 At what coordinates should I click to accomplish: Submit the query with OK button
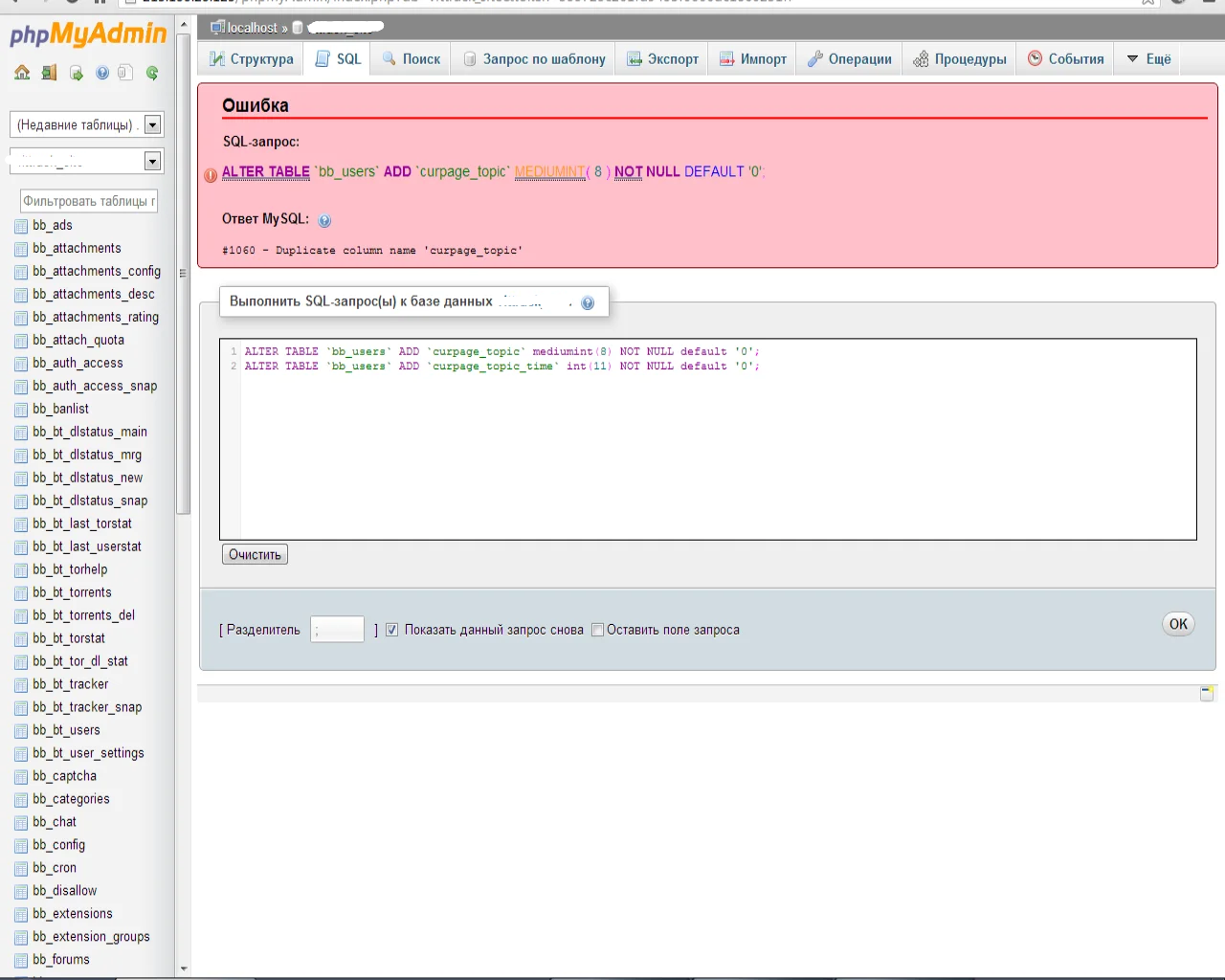[1178, 624]
